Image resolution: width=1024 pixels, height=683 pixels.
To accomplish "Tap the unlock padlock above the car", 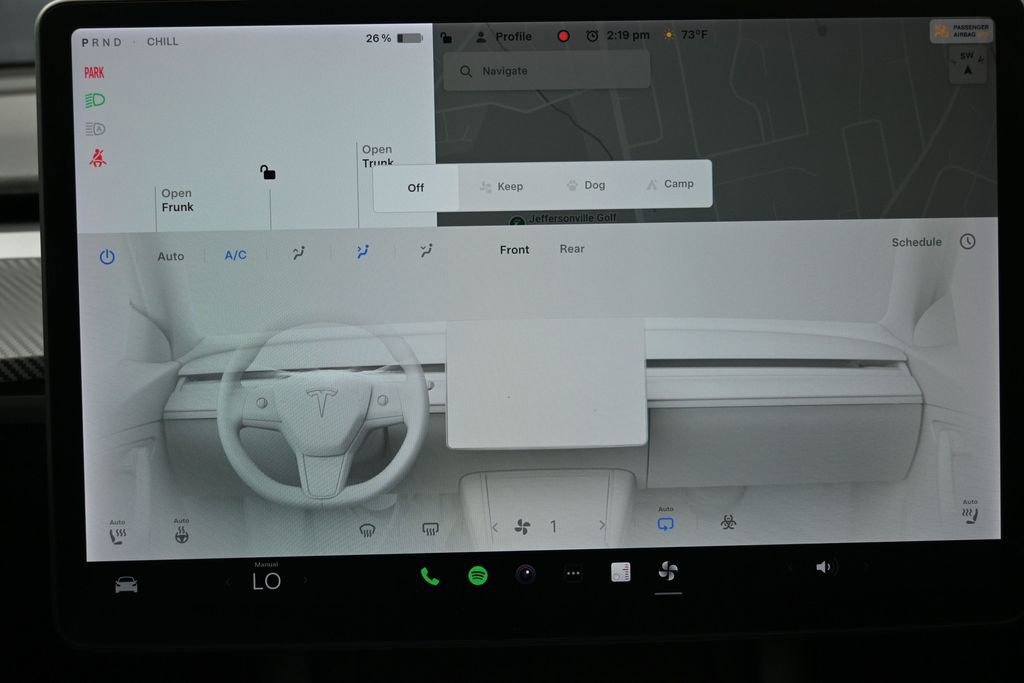I will coord(268,172).
